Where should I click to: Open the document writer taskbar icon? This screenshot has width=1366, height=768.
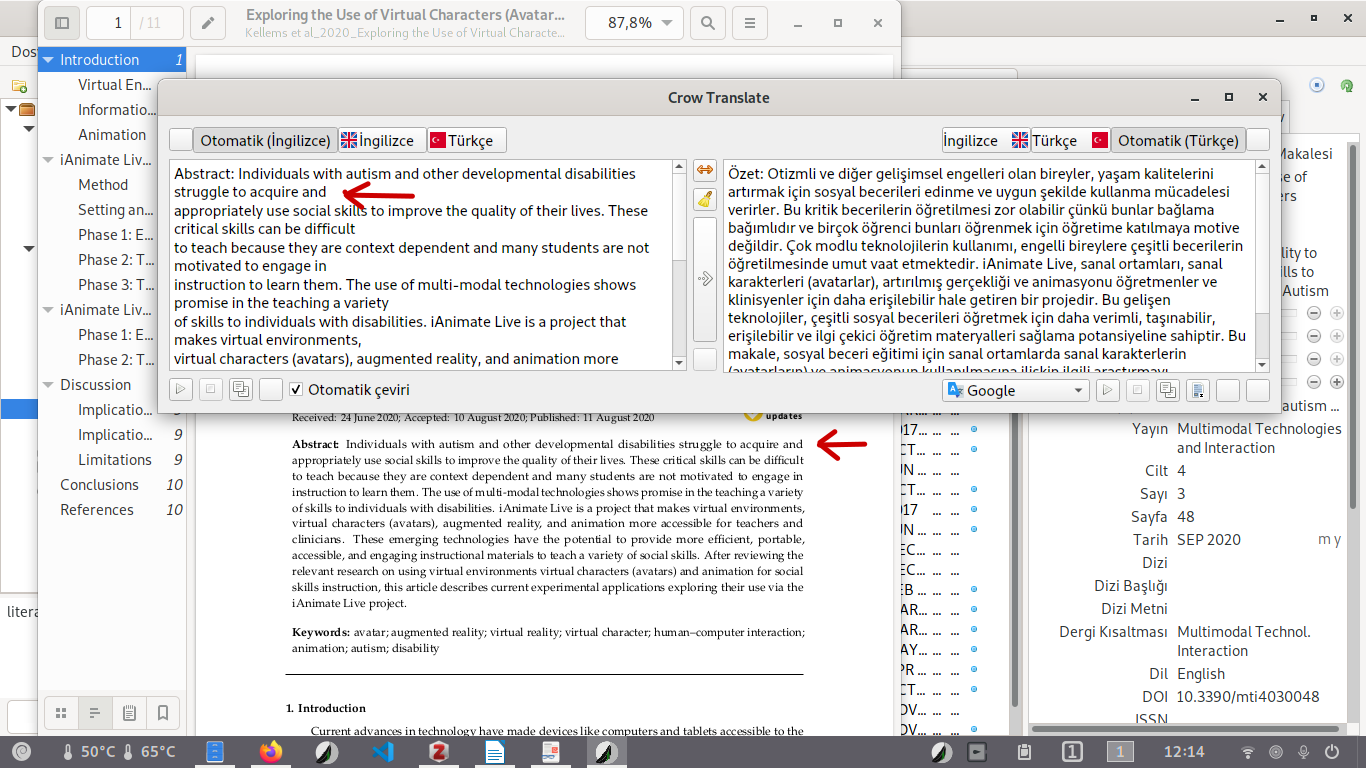495,752
